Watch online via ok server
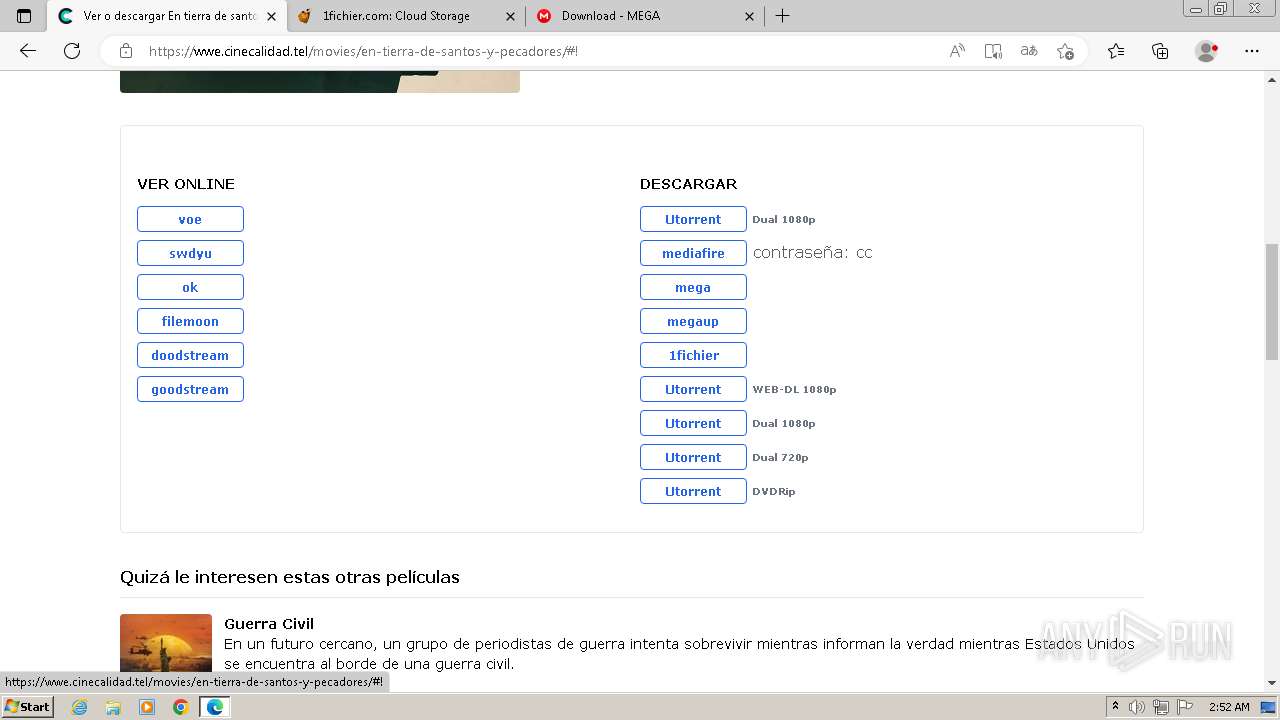 [190, 287]
